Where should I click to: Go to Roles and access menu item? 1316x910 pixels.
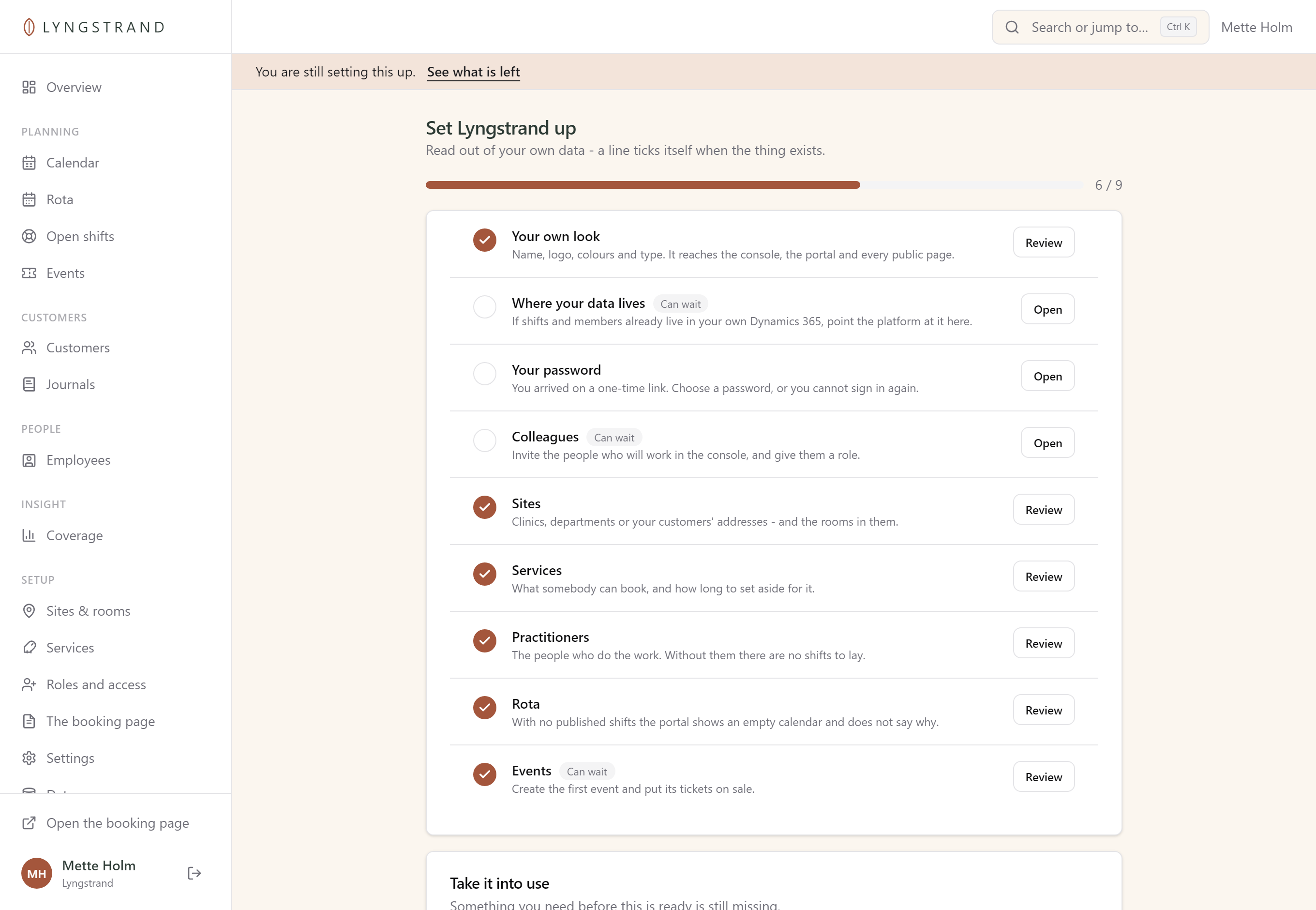[116, 685]
